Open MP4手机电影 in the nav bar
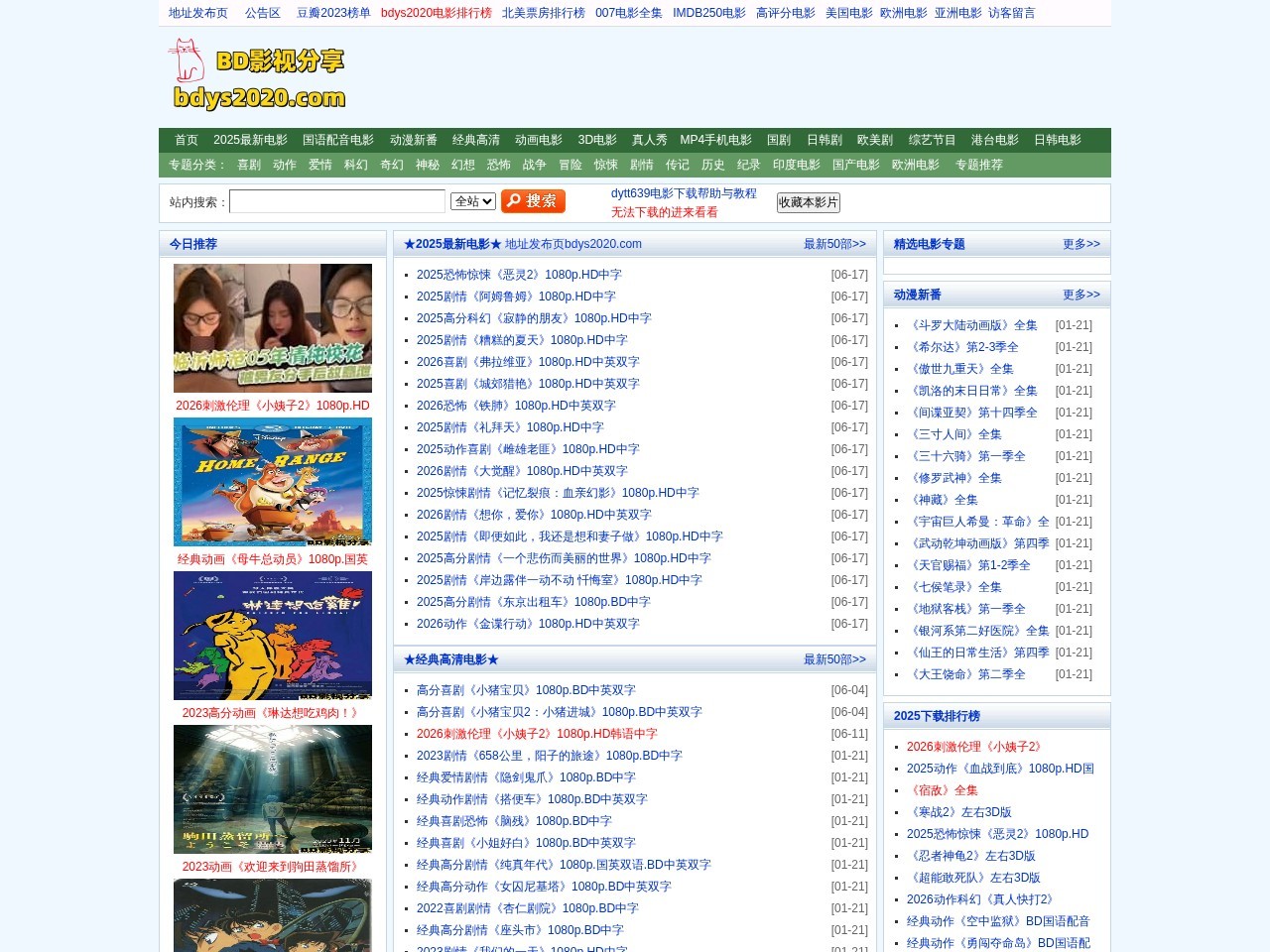Image resolution: width=1270 pixels, height=952 pixels. point(715,140)
